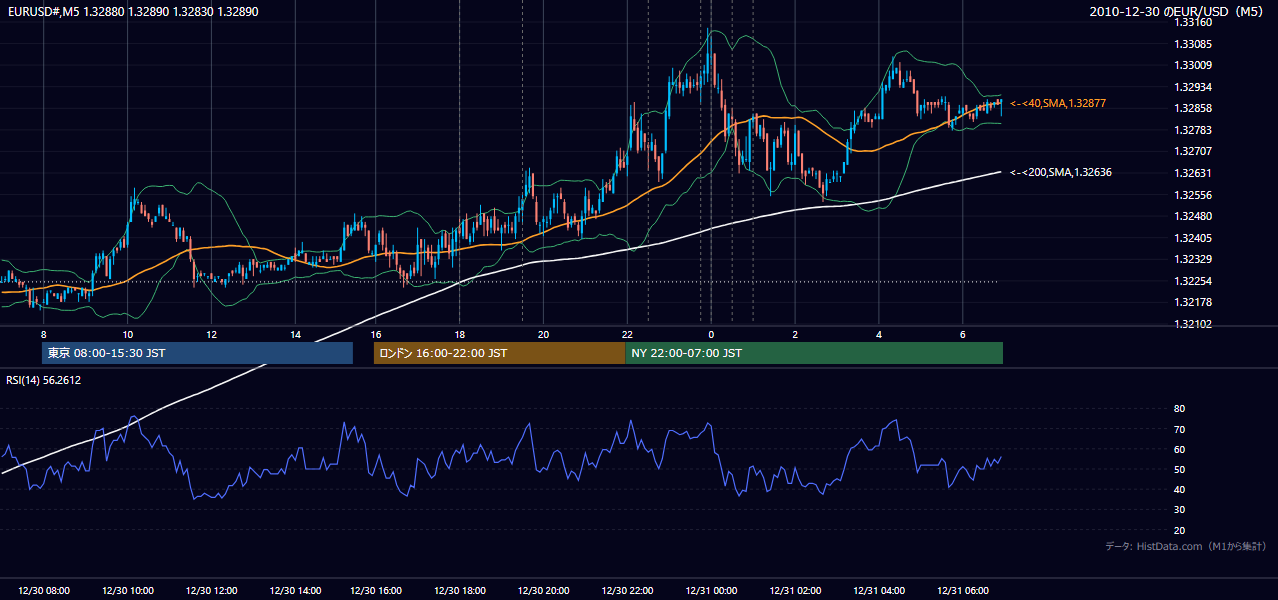Click hour label 22 under the price chart
This screenshot has height=600, width=1278.
point(627,334)
